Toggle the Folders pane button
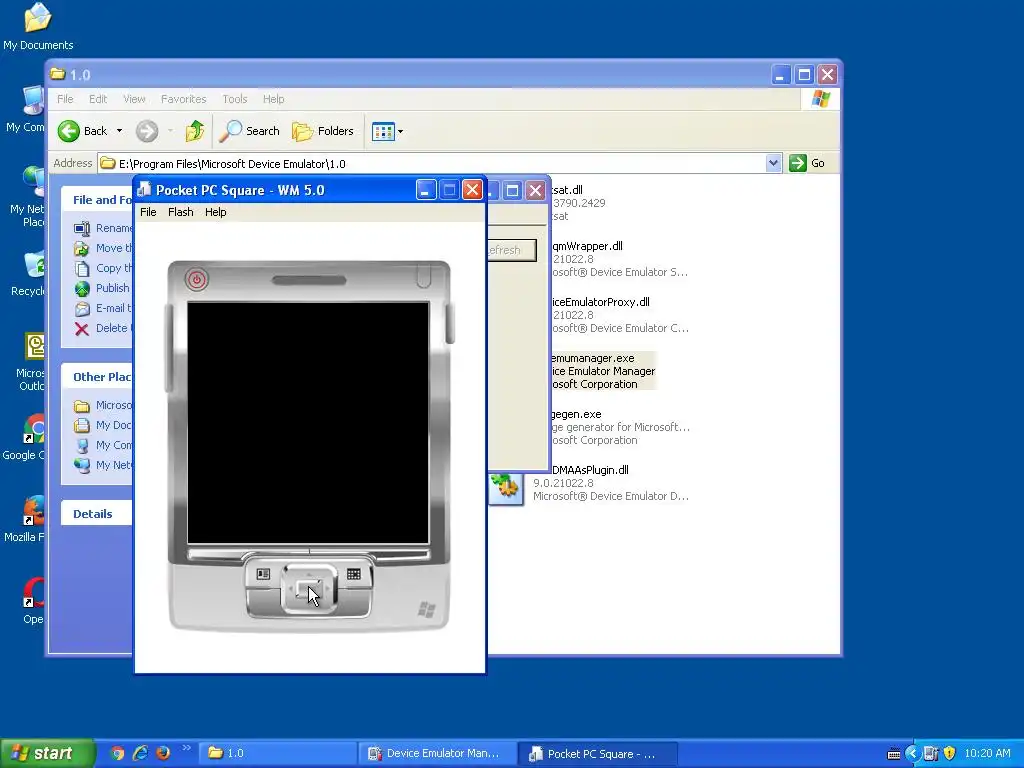 click(x=323, y=131)
